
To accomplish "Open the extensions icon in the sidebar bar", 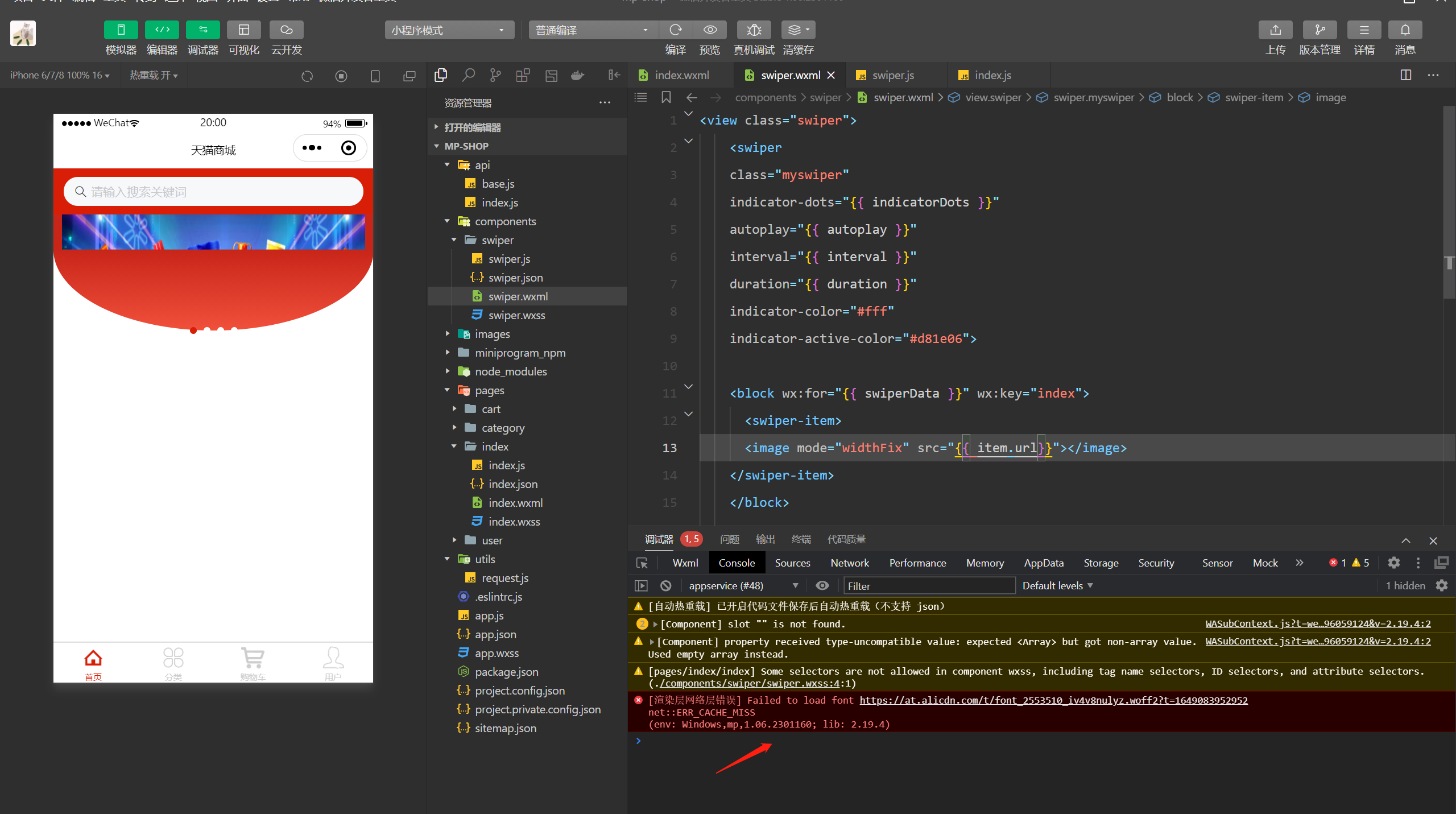I will pos(523,75).
